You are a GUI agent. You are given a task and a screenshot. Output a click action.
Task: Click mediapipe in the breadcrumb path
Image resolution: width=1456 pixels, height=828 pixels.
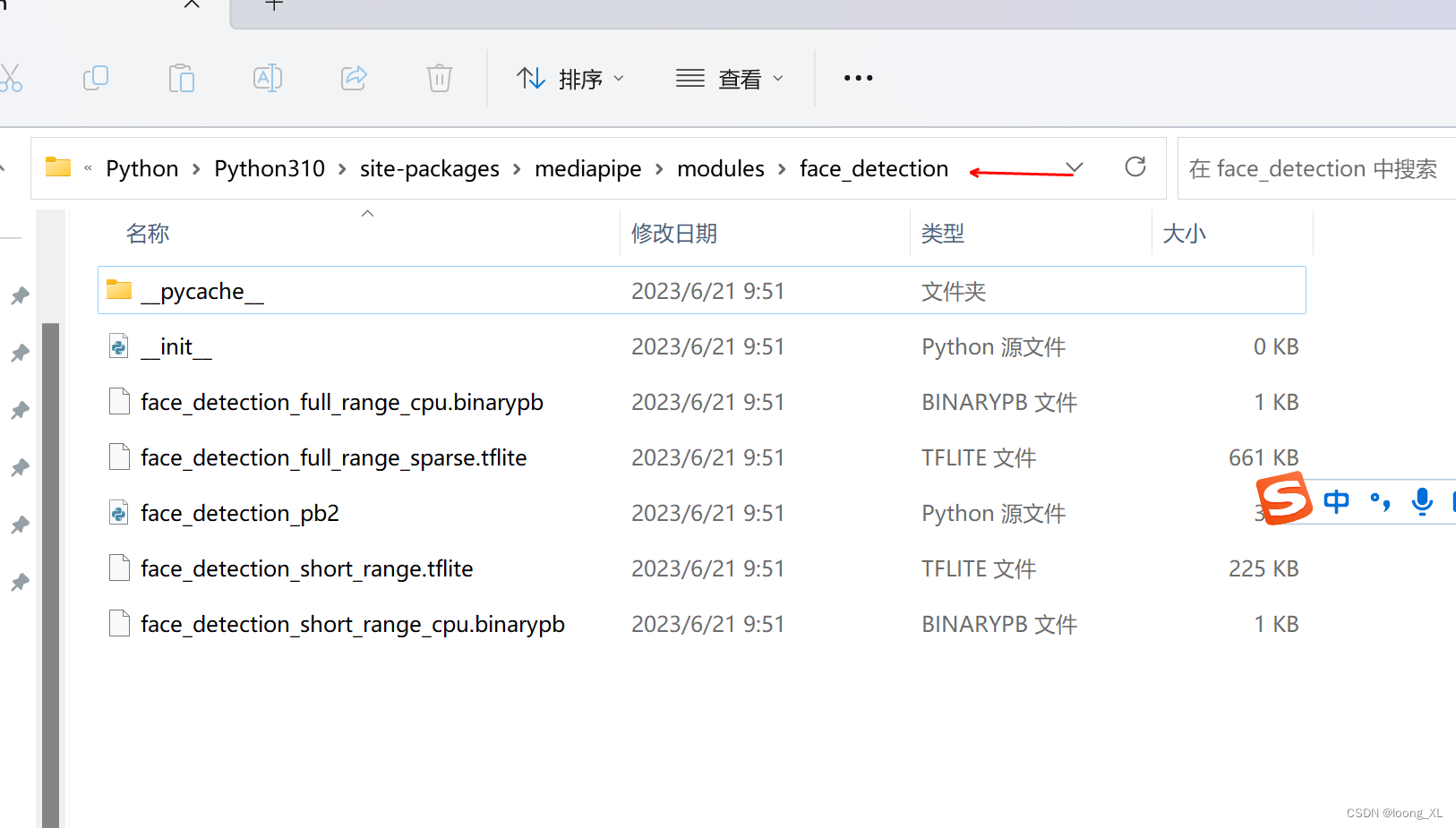pyautogui.click(x=587, y=168)
